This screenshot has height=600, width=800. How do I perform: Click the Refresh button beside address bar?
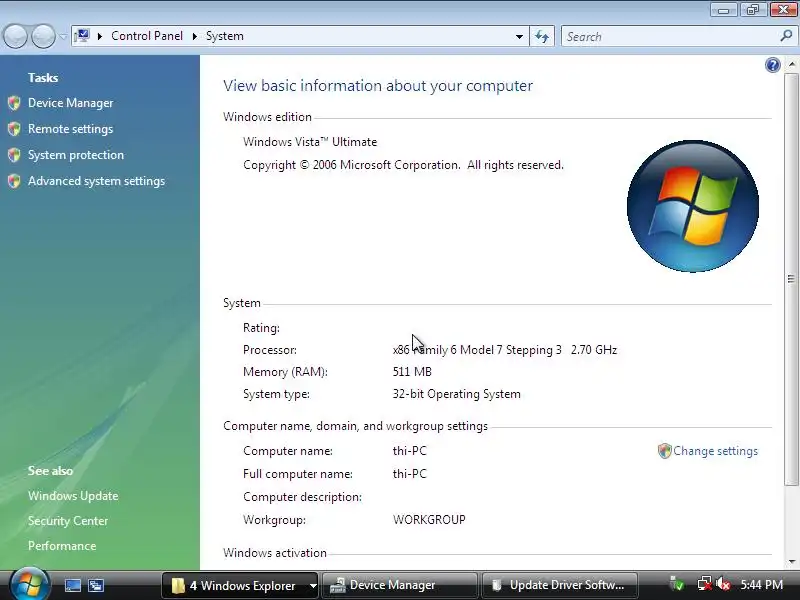pyautogui.click(x=542, y=36)
